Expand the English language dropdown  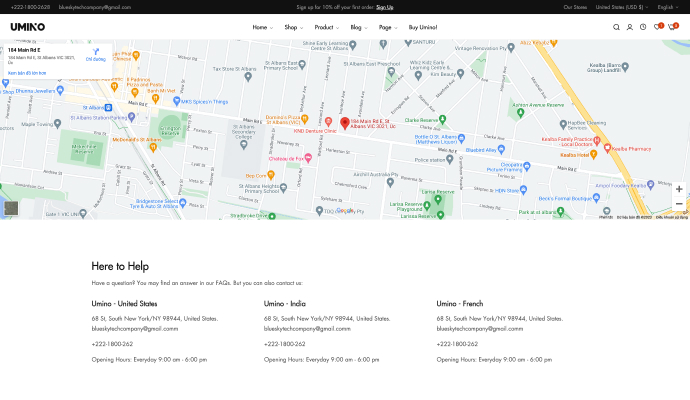[667, 6]
